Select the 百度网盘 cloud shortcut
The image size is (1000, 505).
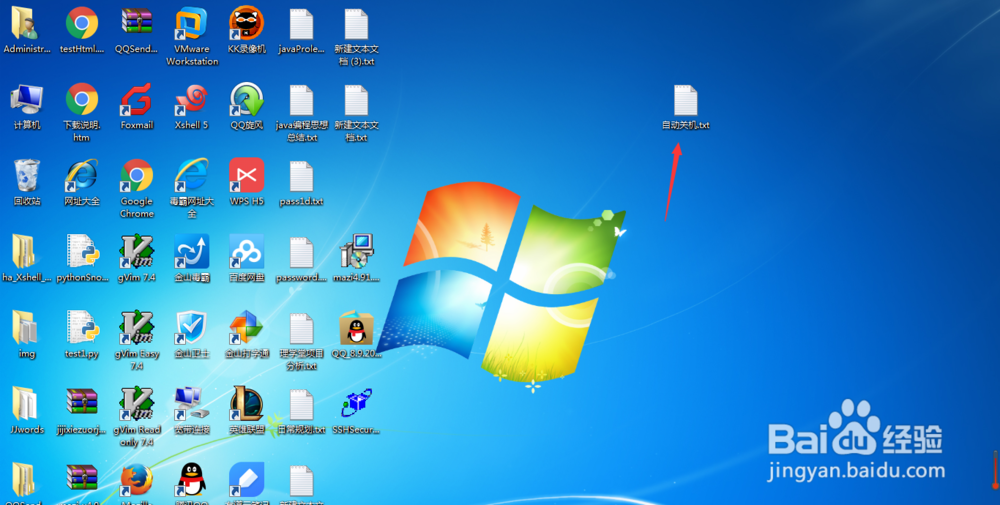pyautogui.click(x=247, y=259)
